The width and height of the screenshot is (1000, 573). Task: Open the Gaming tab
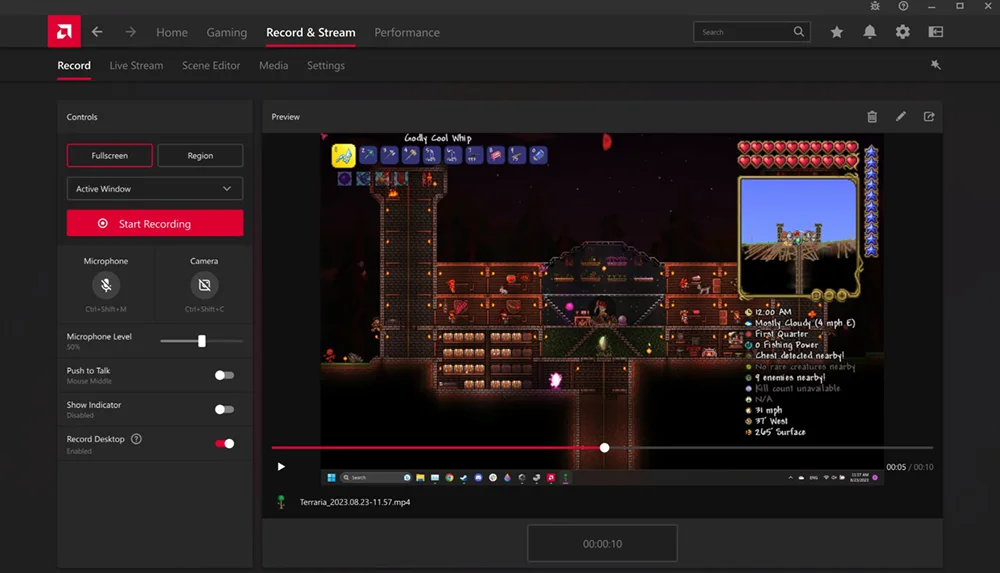pyautogui.click(x=226, y=33)
